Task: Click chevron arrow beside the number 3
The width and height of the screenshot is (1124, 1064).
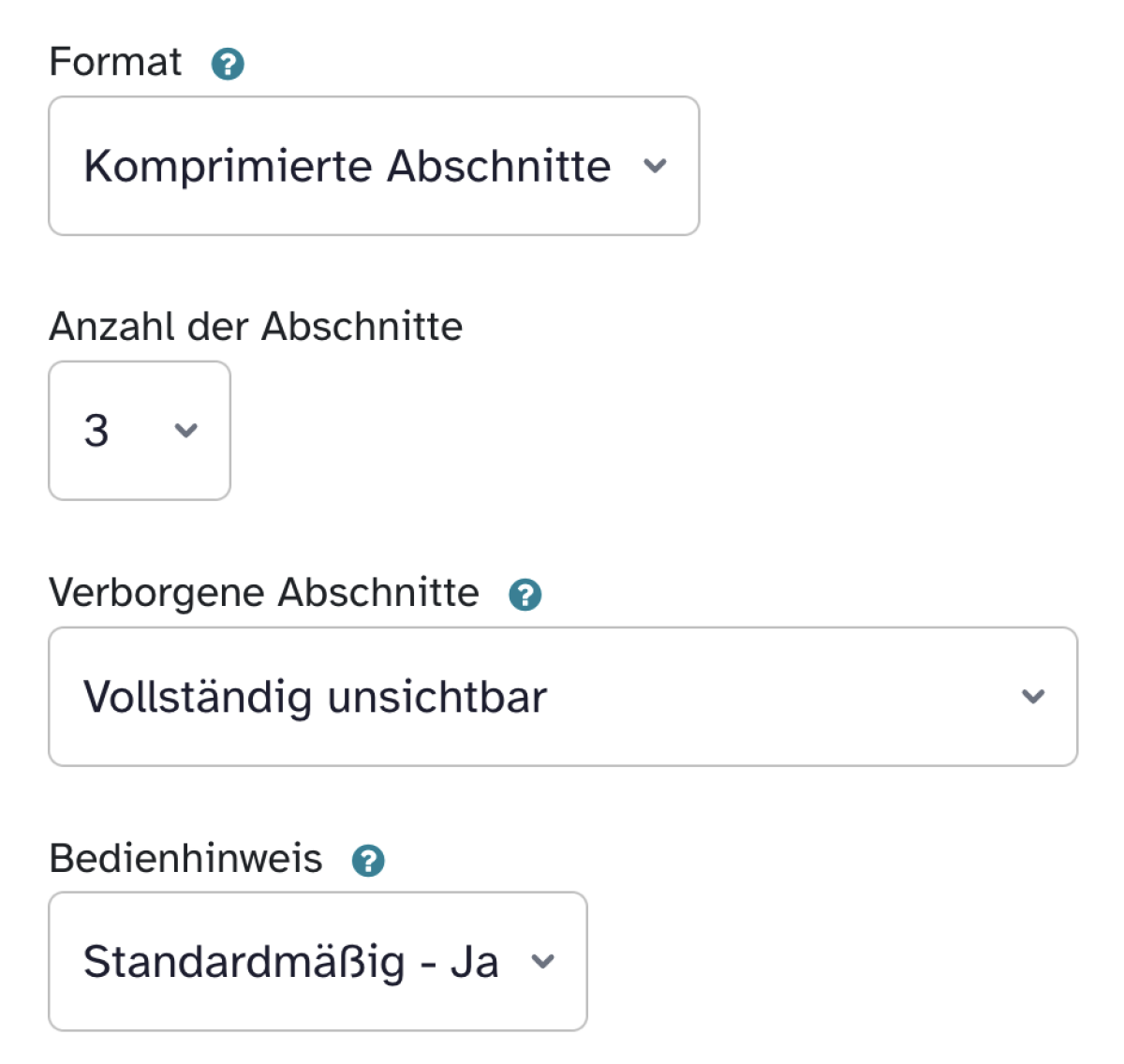Action: tap(186, 431)
